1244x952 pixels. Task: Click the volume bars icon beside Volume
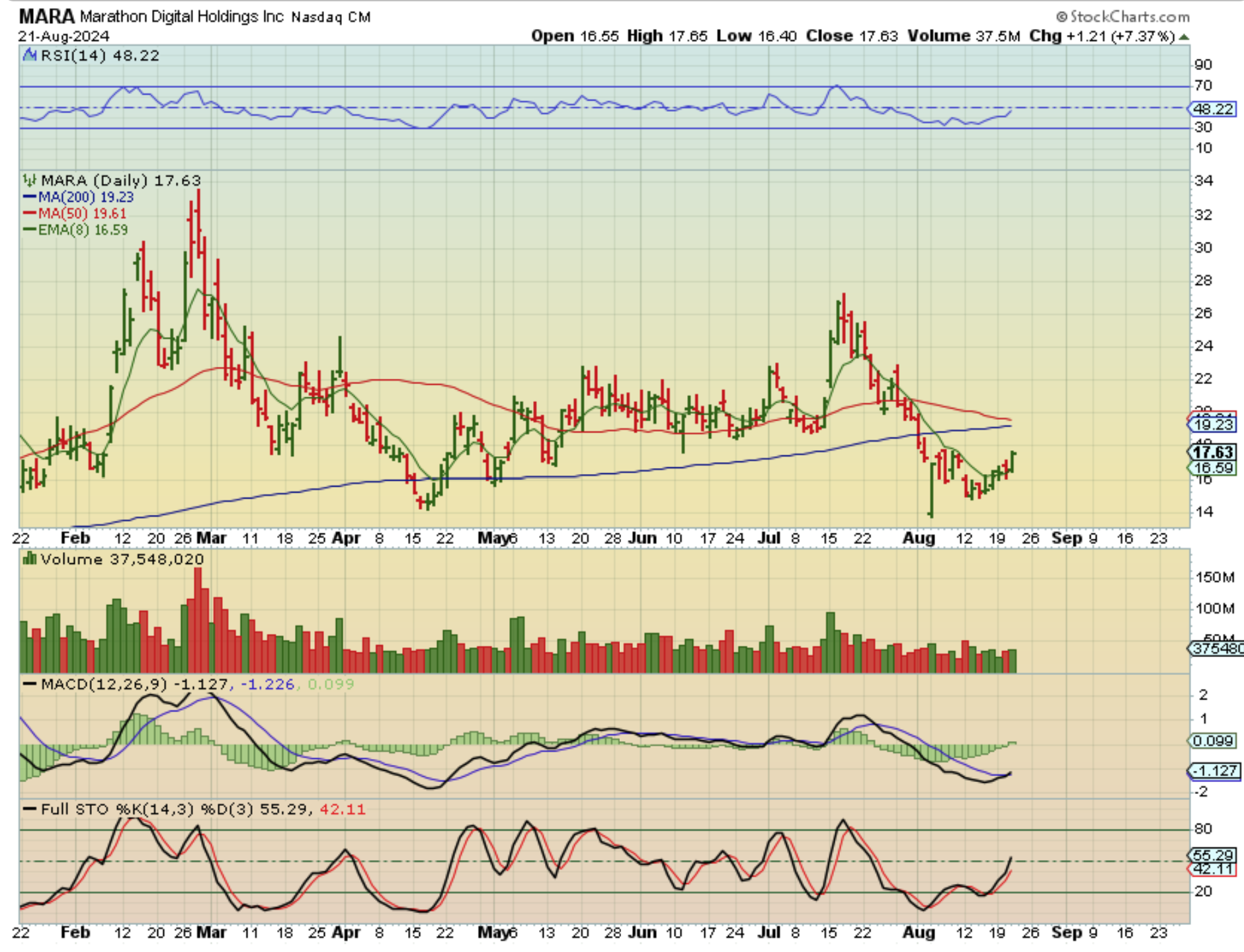pos(30,559)
